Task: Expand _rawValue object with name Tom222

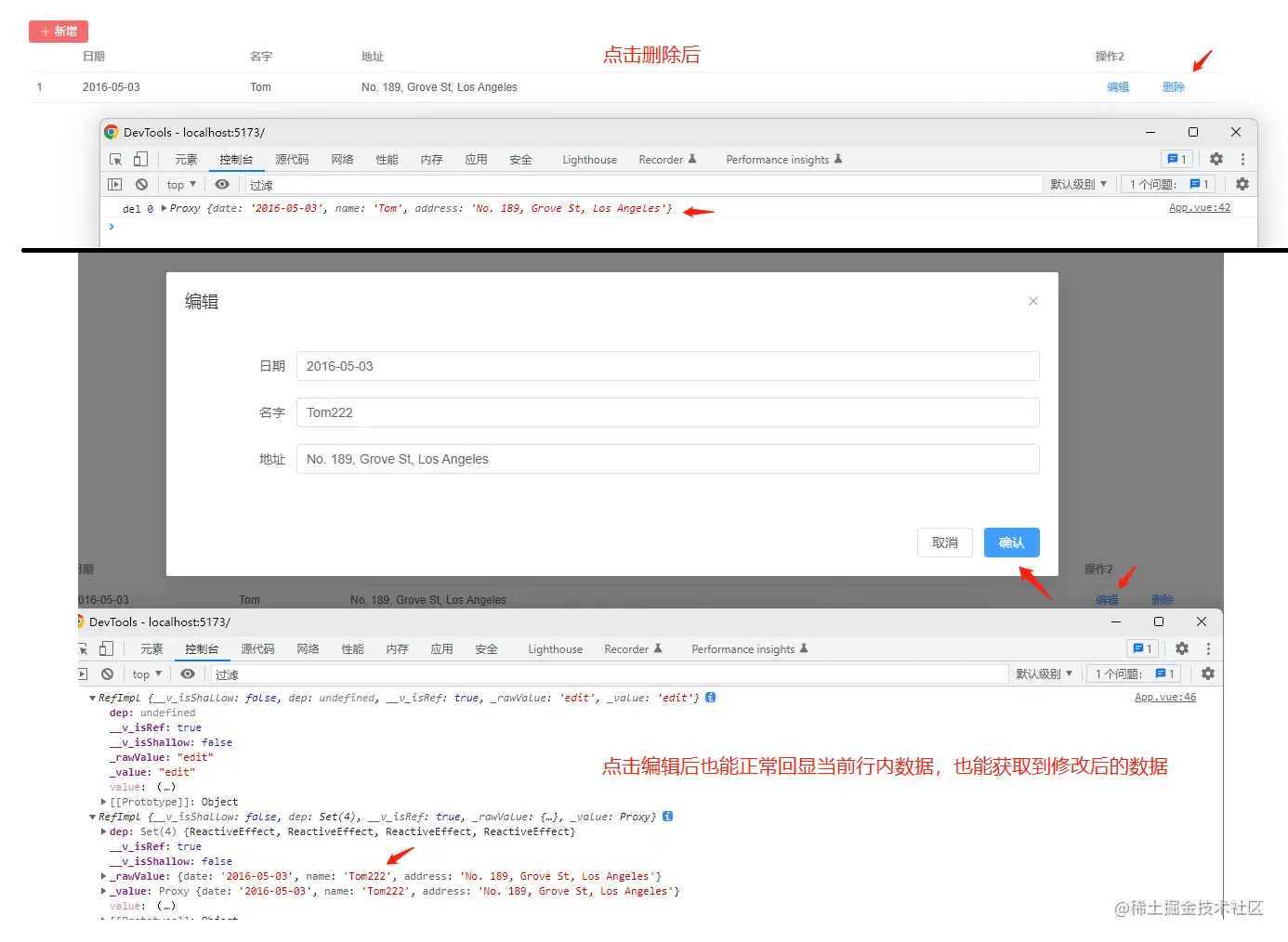Action: 103,876
